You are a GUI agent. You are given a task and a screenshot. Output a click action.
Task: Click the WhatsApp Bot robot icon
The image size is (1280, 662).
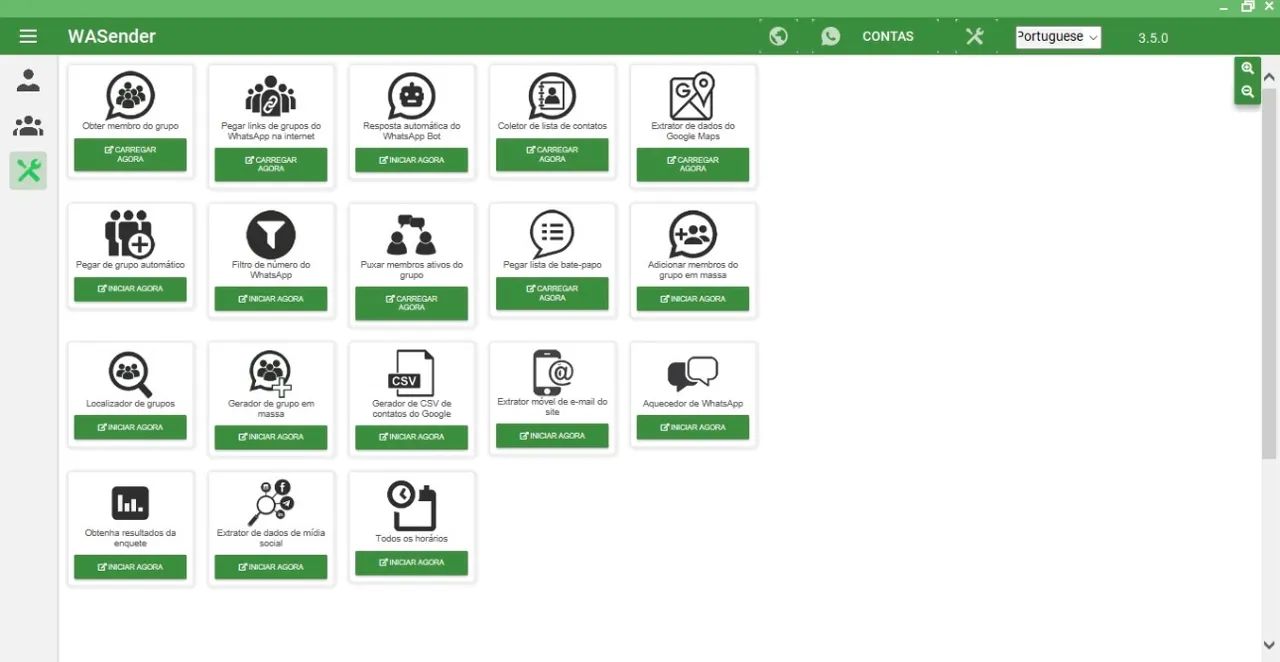pos(411,96)
